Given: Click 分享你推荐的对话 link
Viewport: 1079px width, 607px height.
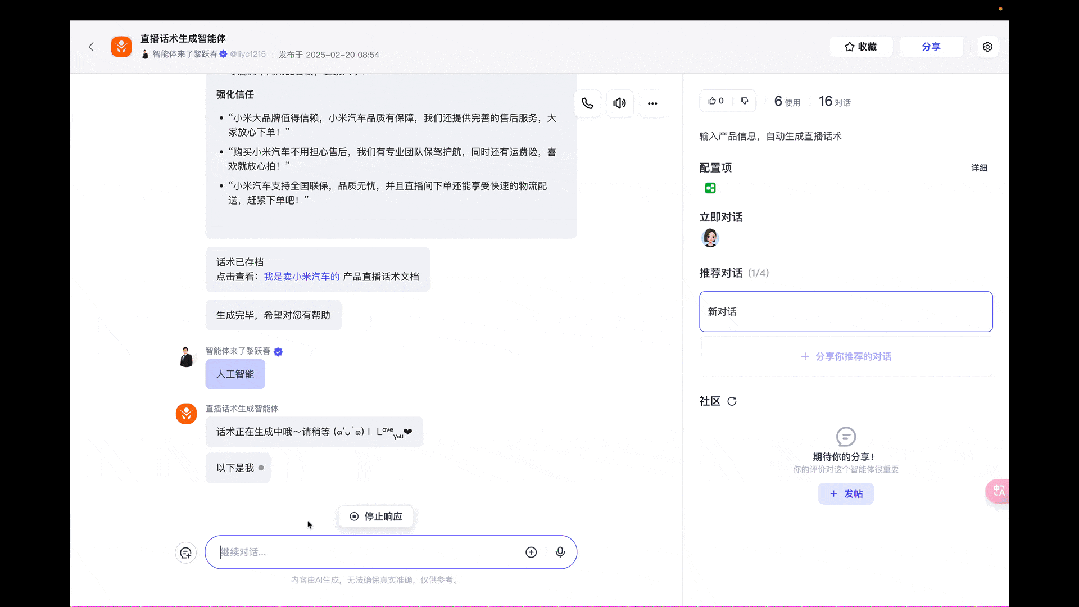Looking at the screenshot, I should point(846,356).
